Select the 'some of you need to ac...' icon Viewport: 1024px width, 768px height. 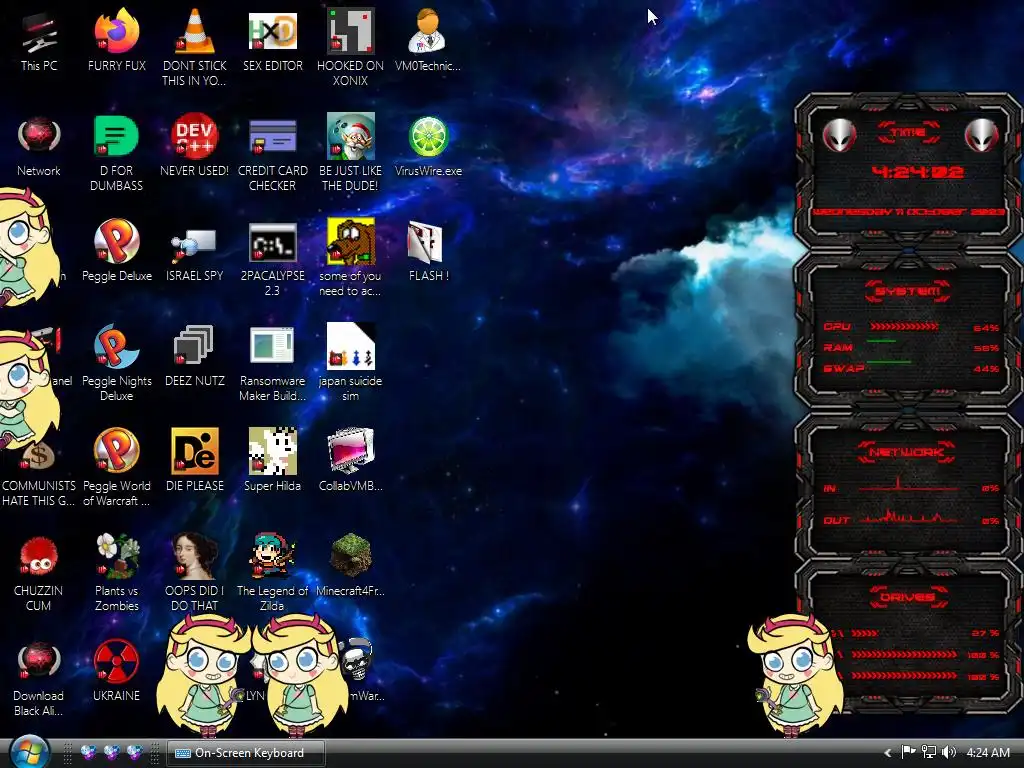click(351, 242)
